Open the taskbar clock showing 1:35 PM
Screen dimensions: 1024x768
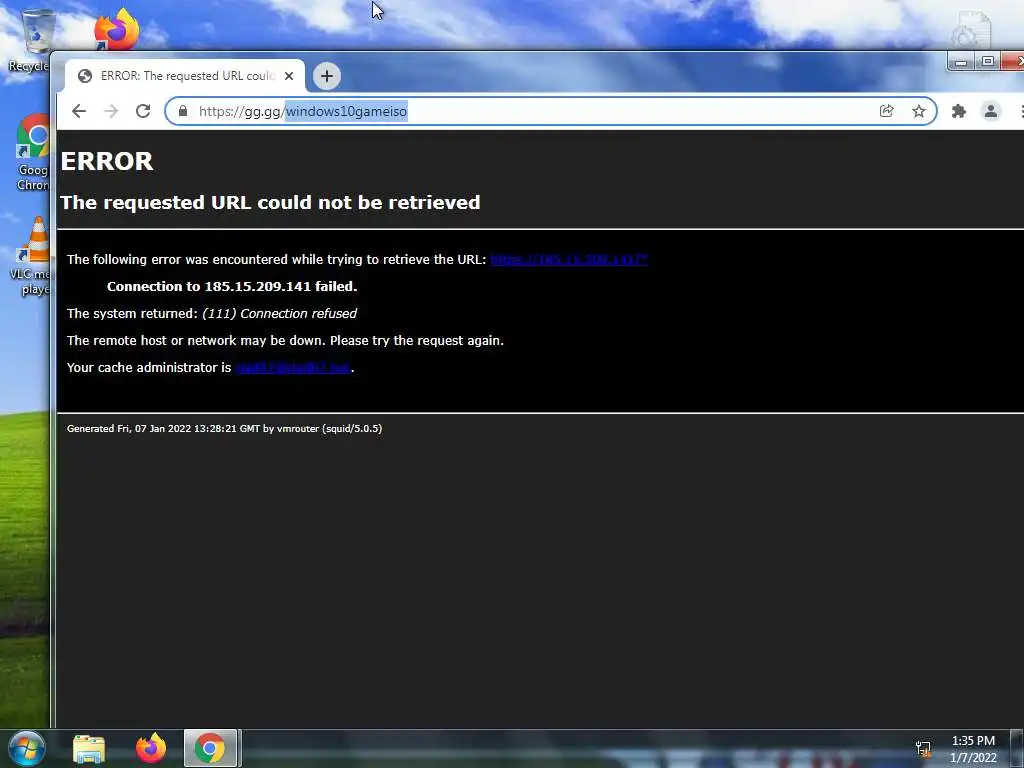click(973, 749)
